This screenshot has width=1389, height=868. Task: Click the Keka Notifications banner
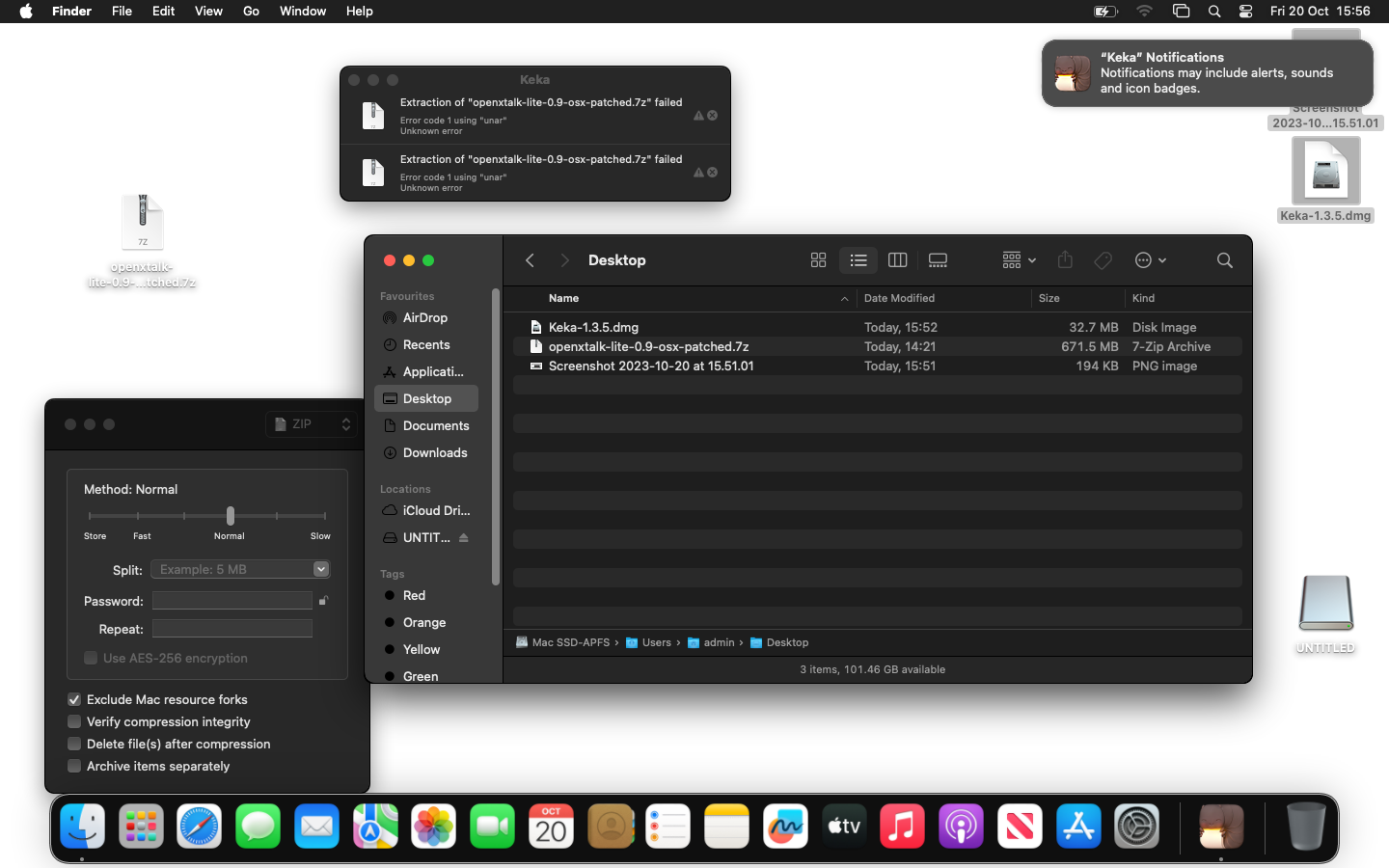(1208, 73)
